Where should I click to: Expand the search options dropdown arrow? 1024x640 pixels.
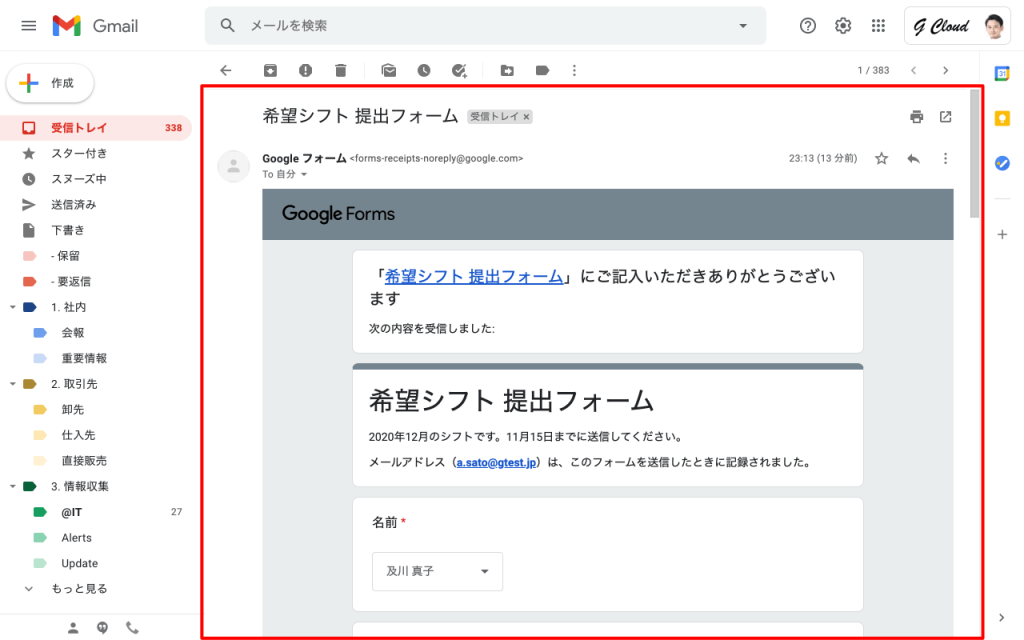tap(742, 26)
